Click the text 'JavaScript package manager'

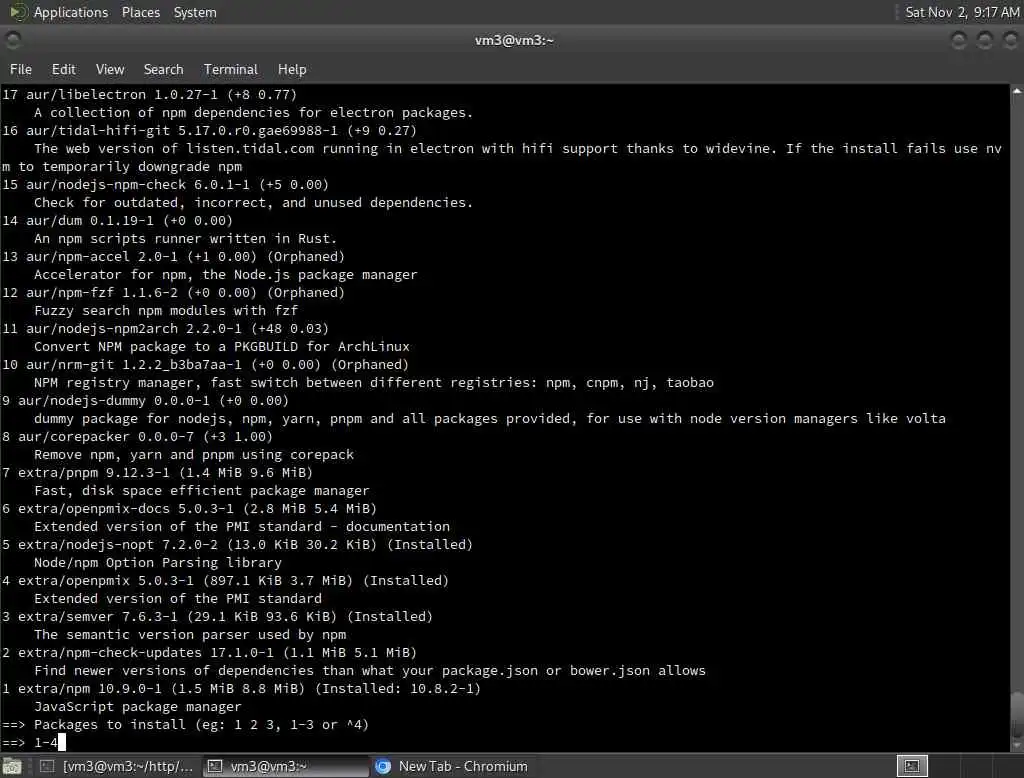138,707
